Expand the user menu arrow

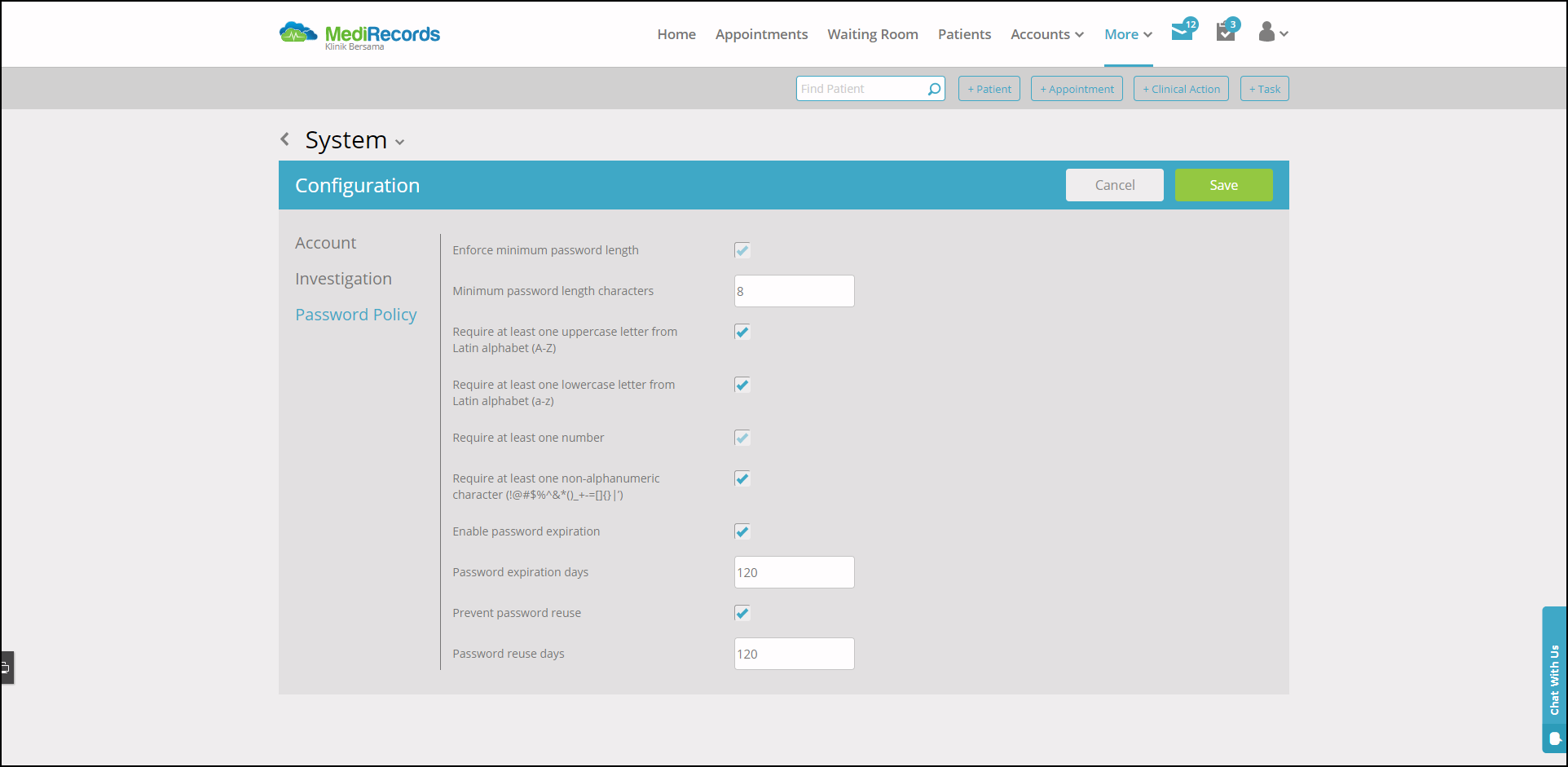(x=1284, y=34)
